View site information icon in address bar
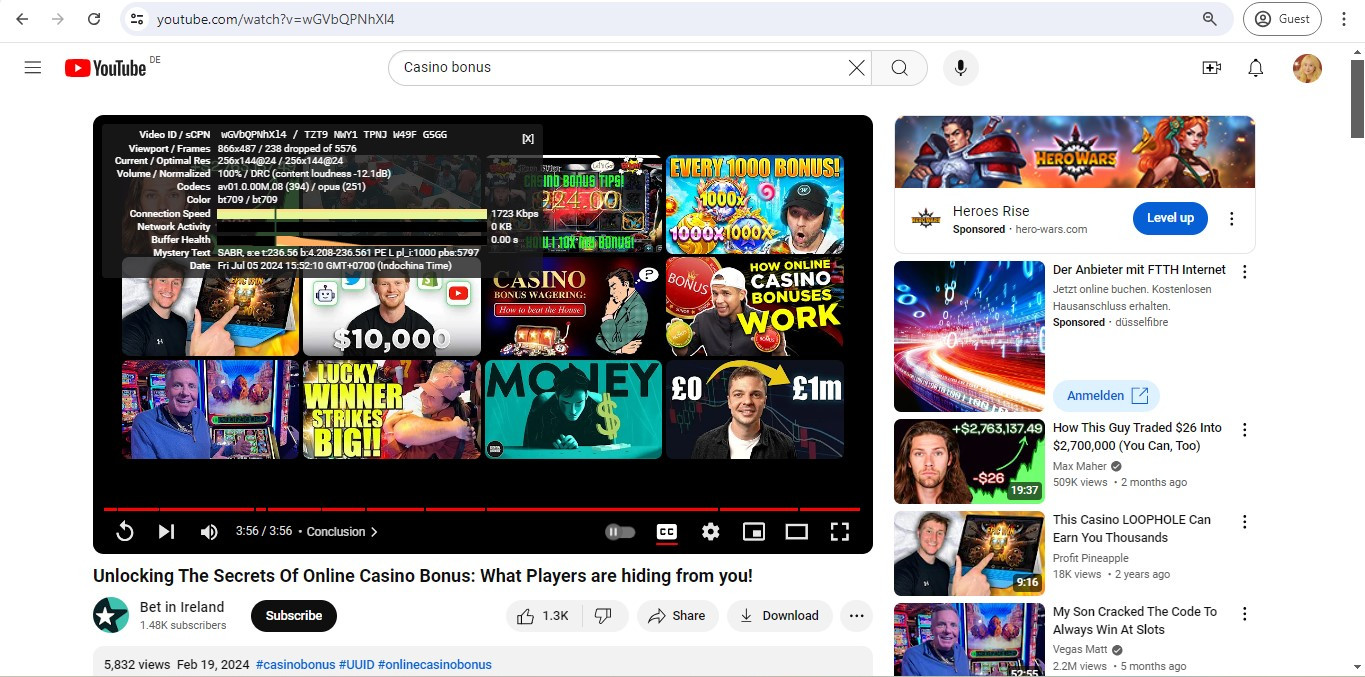Image resolution: width=1365 pixels, height=677 pixels. click(137, 19)
